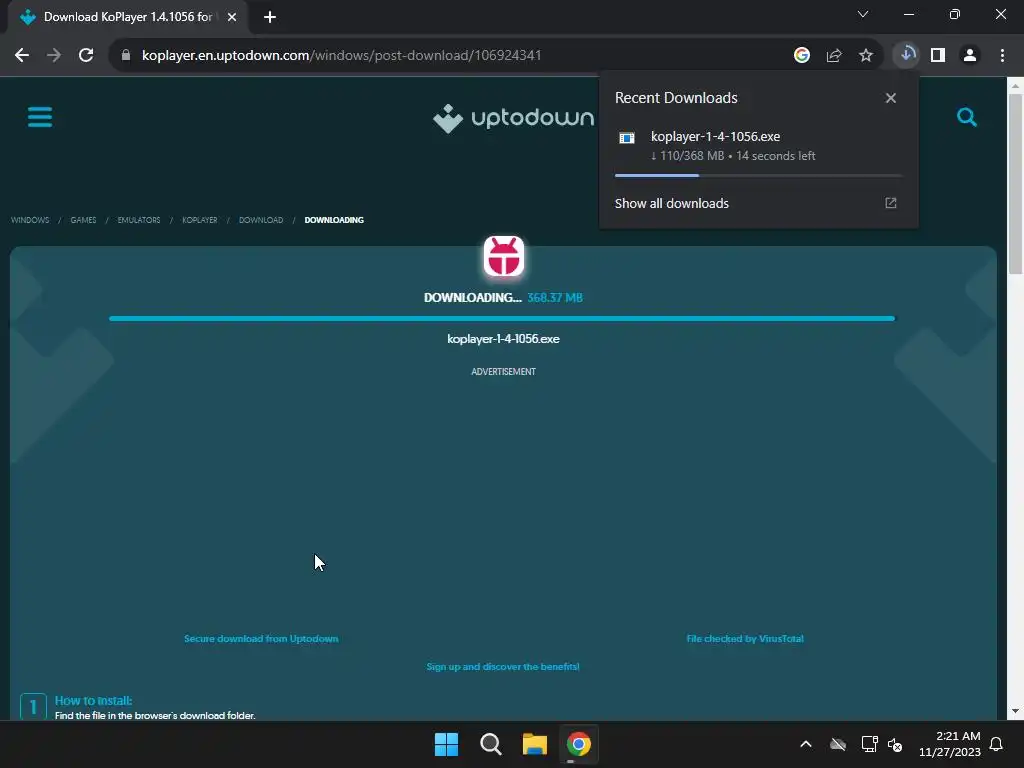Click the KOPLAYER breadcrumb
Viewport: 1024px width, 768px height.
click(199, 220)
